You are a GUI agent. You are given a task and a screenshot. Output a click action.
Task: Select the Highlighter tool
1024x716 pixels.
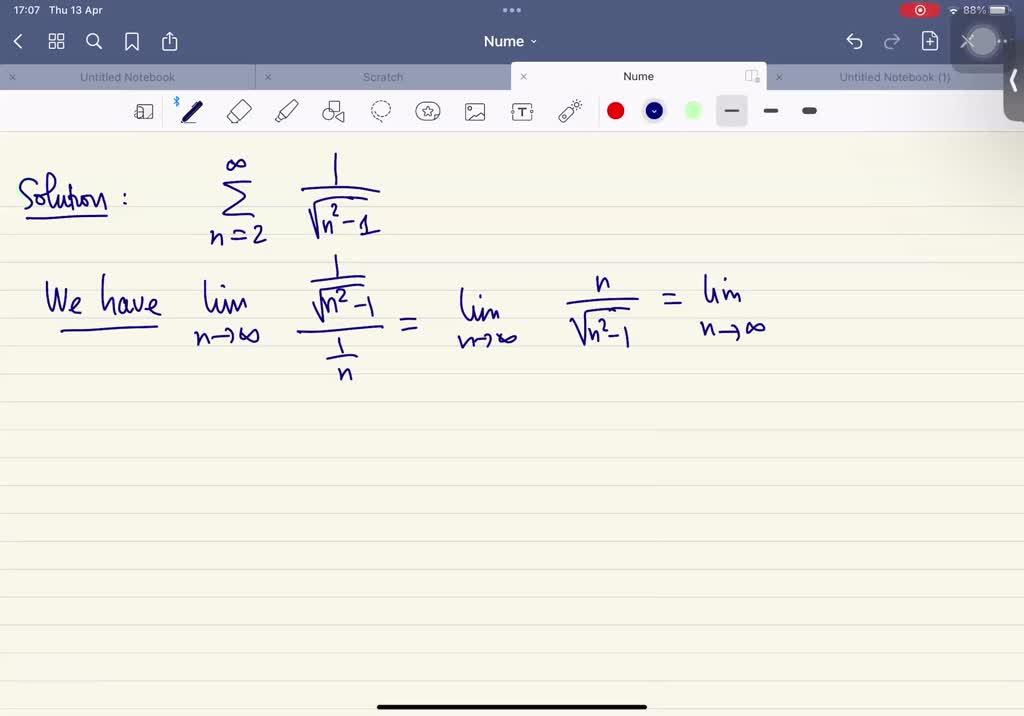coord(287,111)
